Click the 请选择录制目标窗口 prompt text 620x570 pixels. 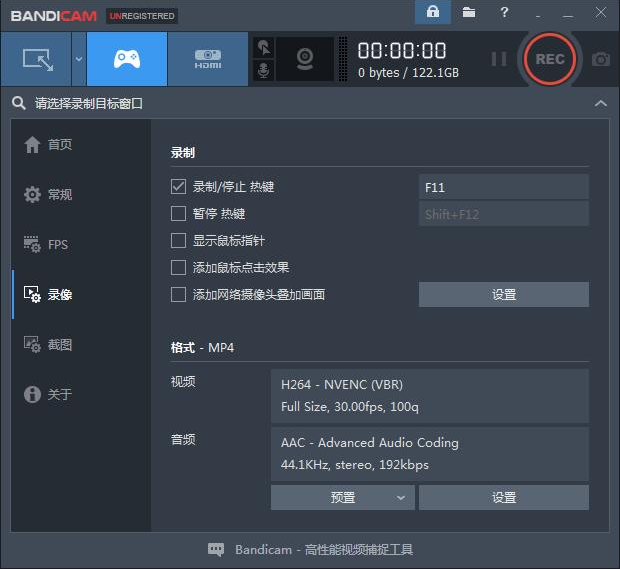(x=89, y=104)
